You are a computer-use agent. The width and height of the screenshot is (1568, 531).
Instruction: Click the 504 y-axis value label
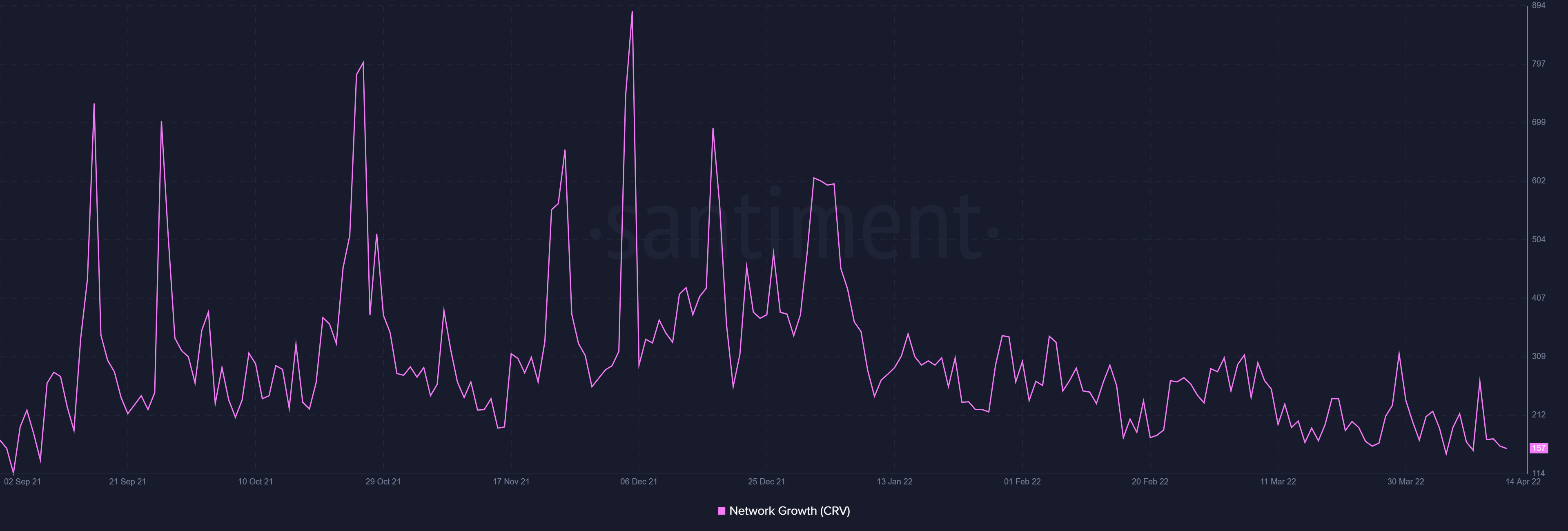point(1538,239)
